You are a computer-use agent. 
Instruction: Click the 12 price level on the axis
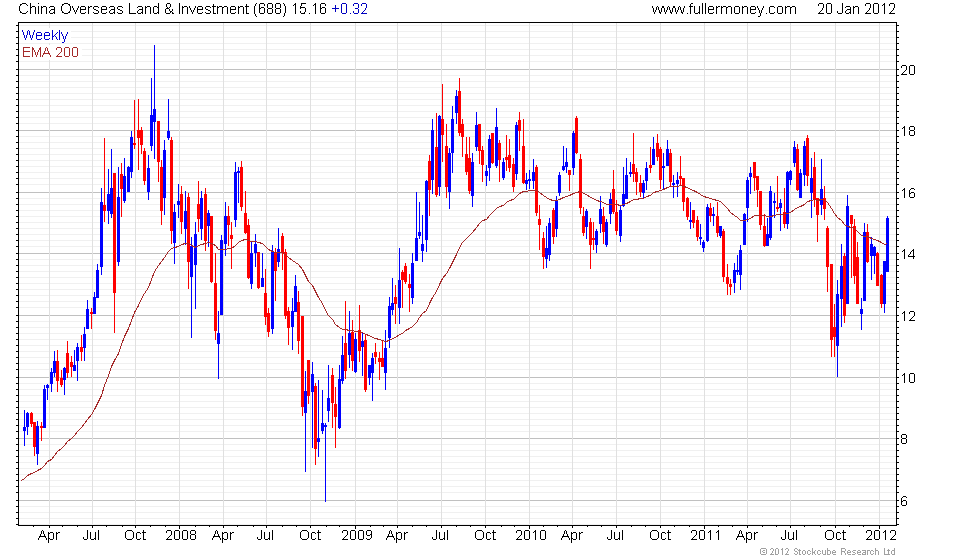click(x=908, y=316)
